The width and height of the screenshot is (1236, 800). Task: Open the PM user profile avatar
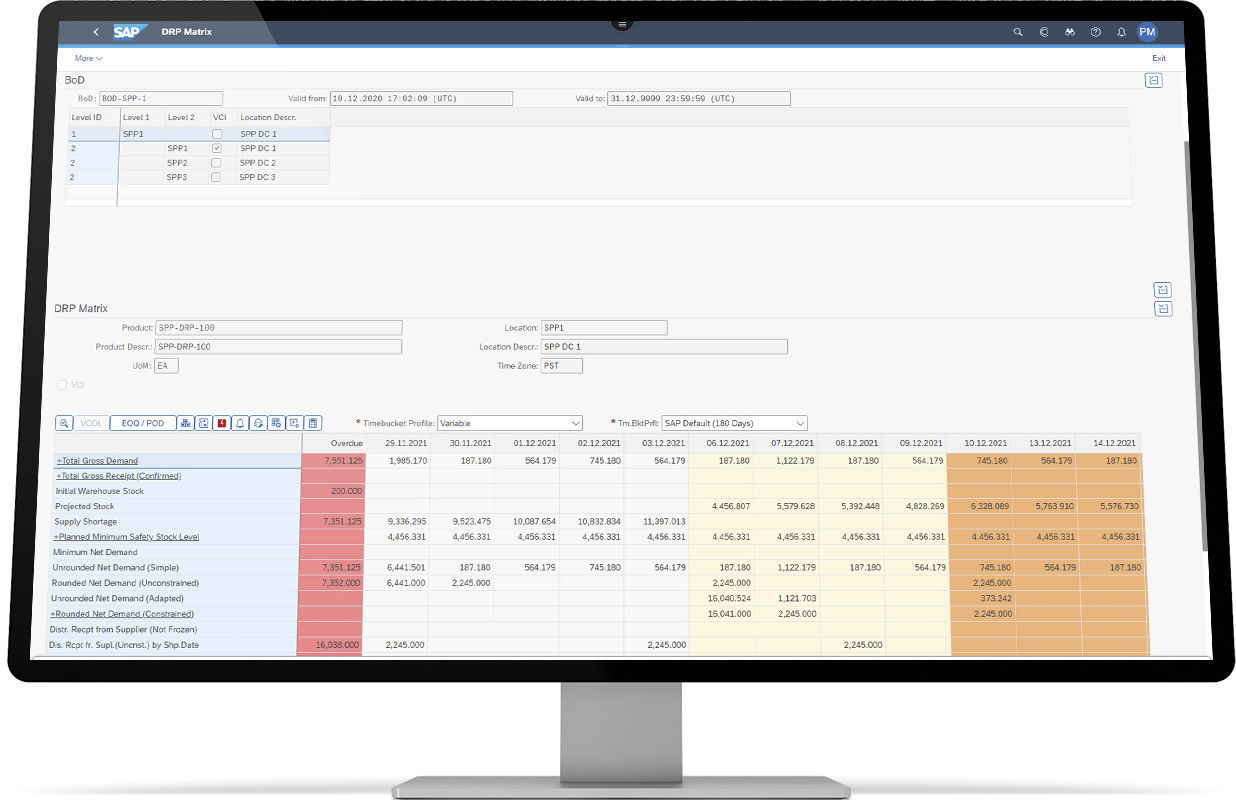pos(1146,31)
